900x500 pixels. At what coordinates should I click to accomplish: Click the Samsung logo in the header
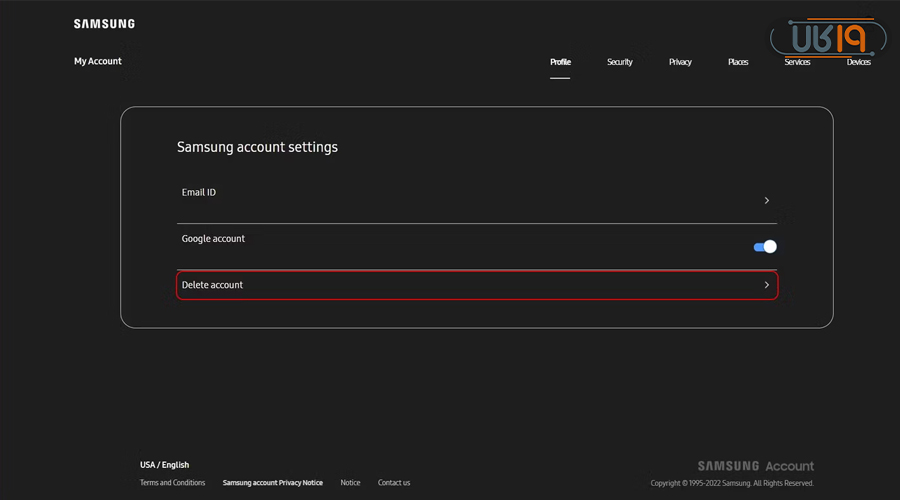pos(104,24)
